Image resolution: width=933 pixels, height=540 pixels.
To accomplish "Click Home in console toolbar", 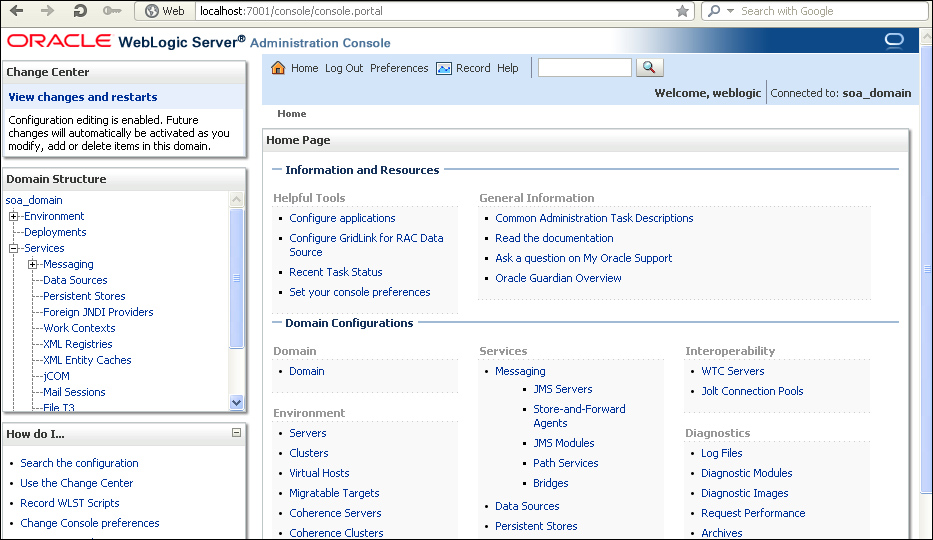I will click(305, 68).
